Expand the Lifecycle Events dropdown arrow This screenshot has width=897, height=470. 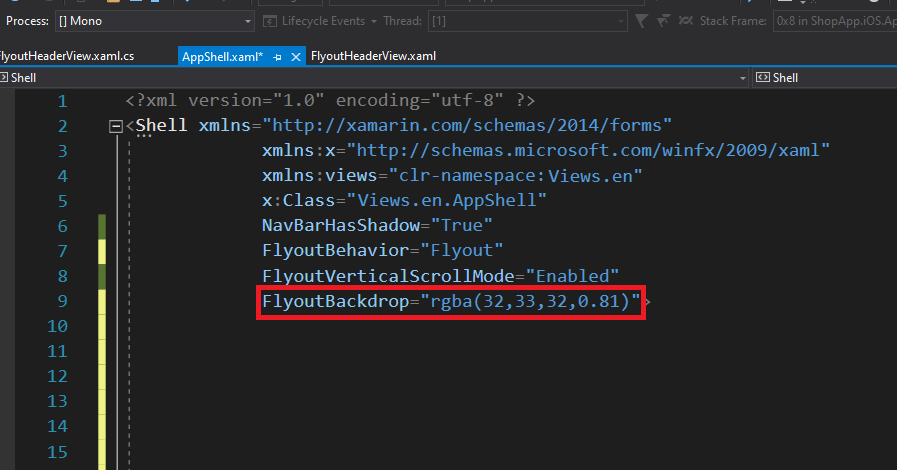(x=374, y=22)
